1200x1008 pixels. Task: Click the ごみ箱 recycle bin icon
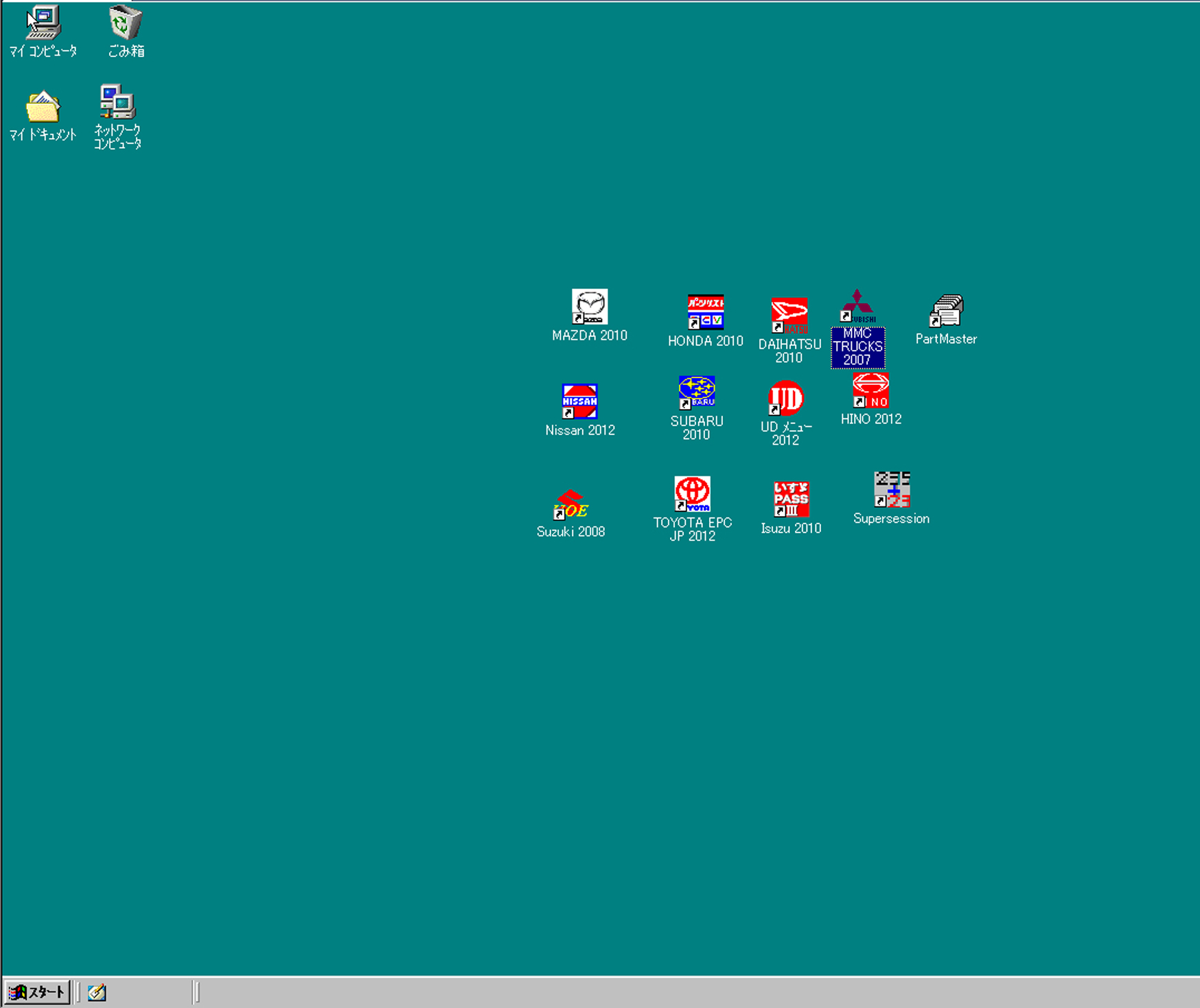coord(126,23)
